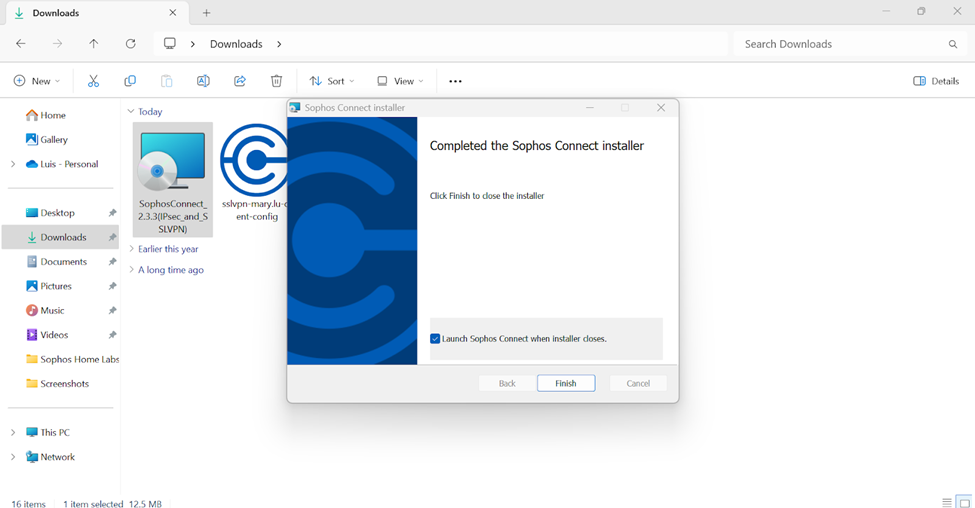Screen dimensions: 975x508
Task: Unpin Downloads using its pin icon
Action: (x=113, y=237)
